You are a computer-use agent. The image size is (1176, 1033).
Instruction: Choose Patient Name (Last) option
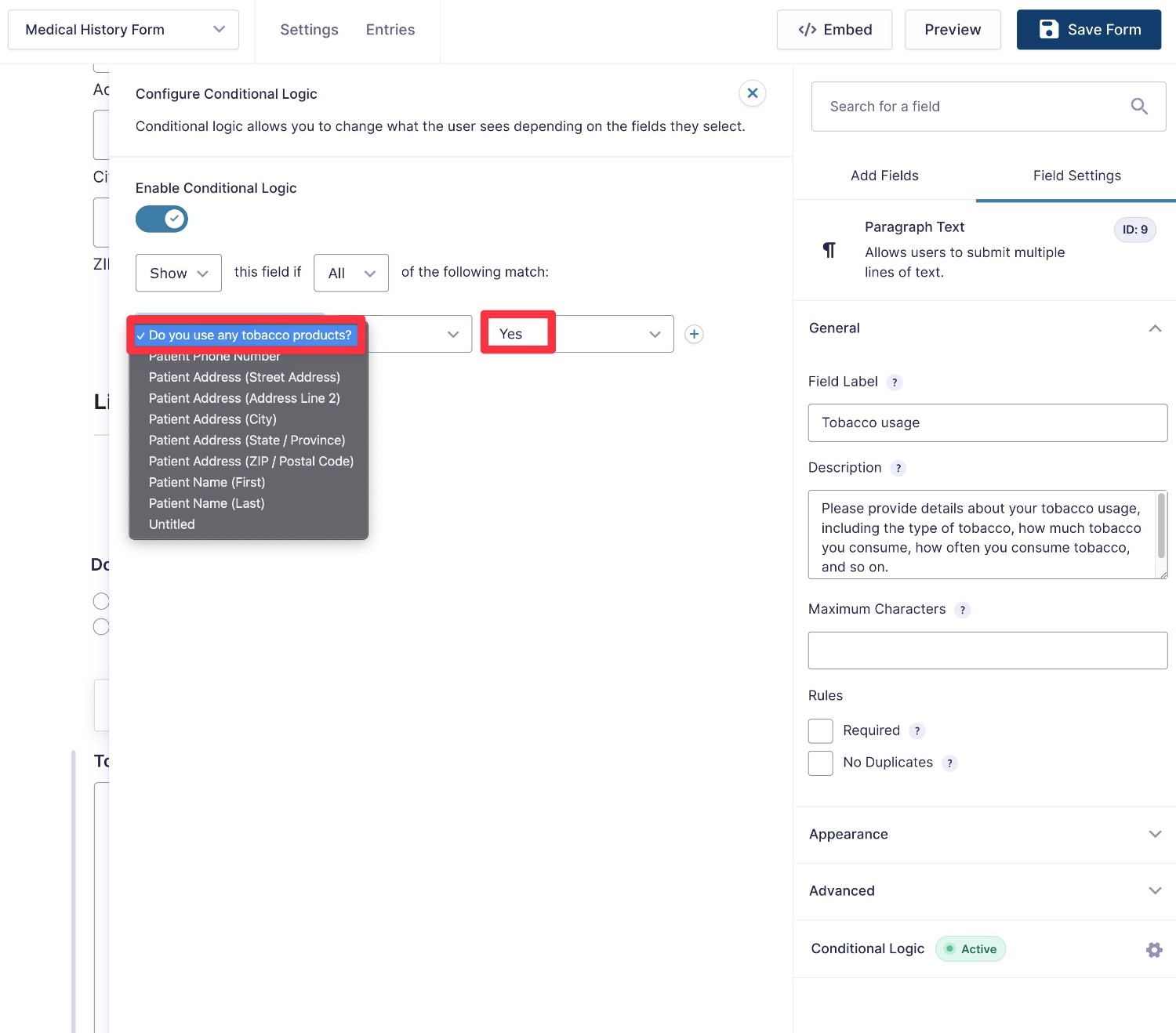(x=207, y=504)
